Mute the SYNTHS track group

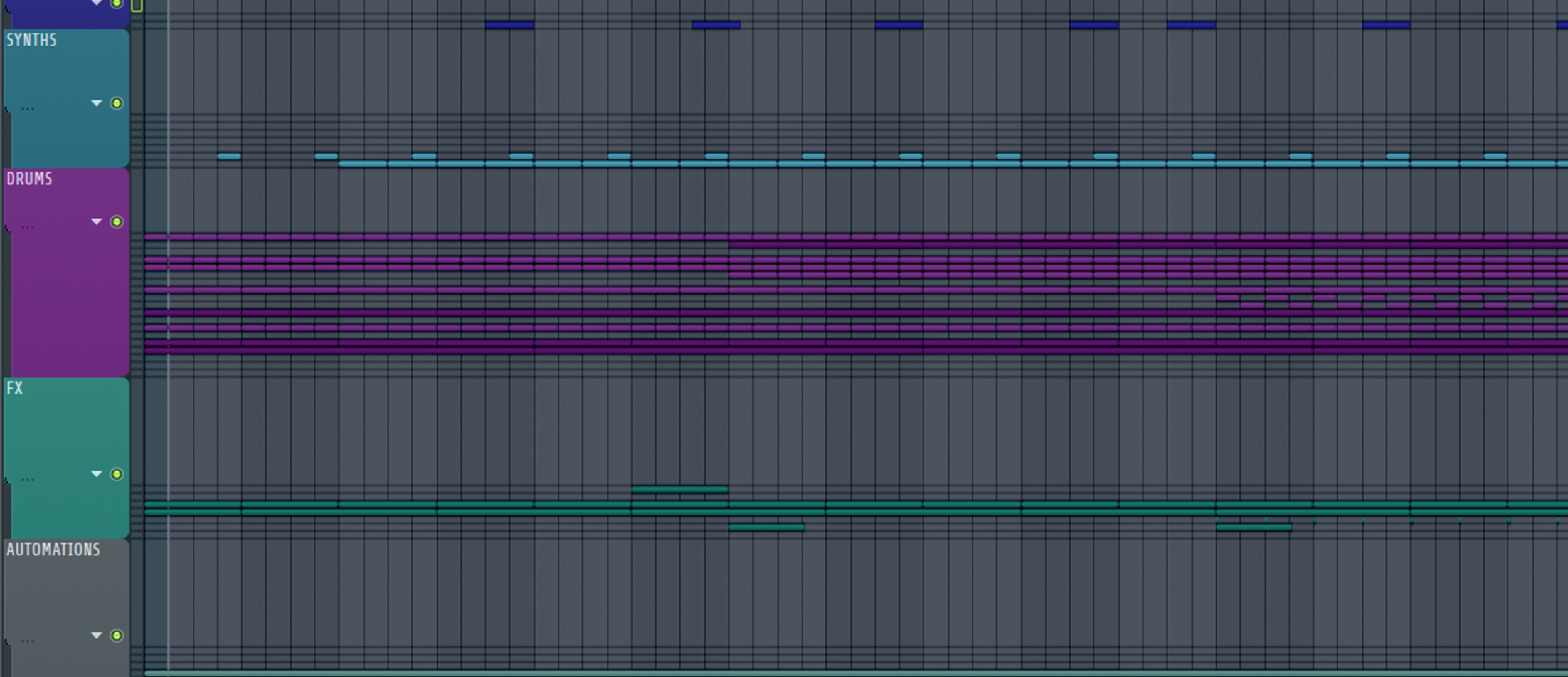pyautogui.click(x=117, y=103)
